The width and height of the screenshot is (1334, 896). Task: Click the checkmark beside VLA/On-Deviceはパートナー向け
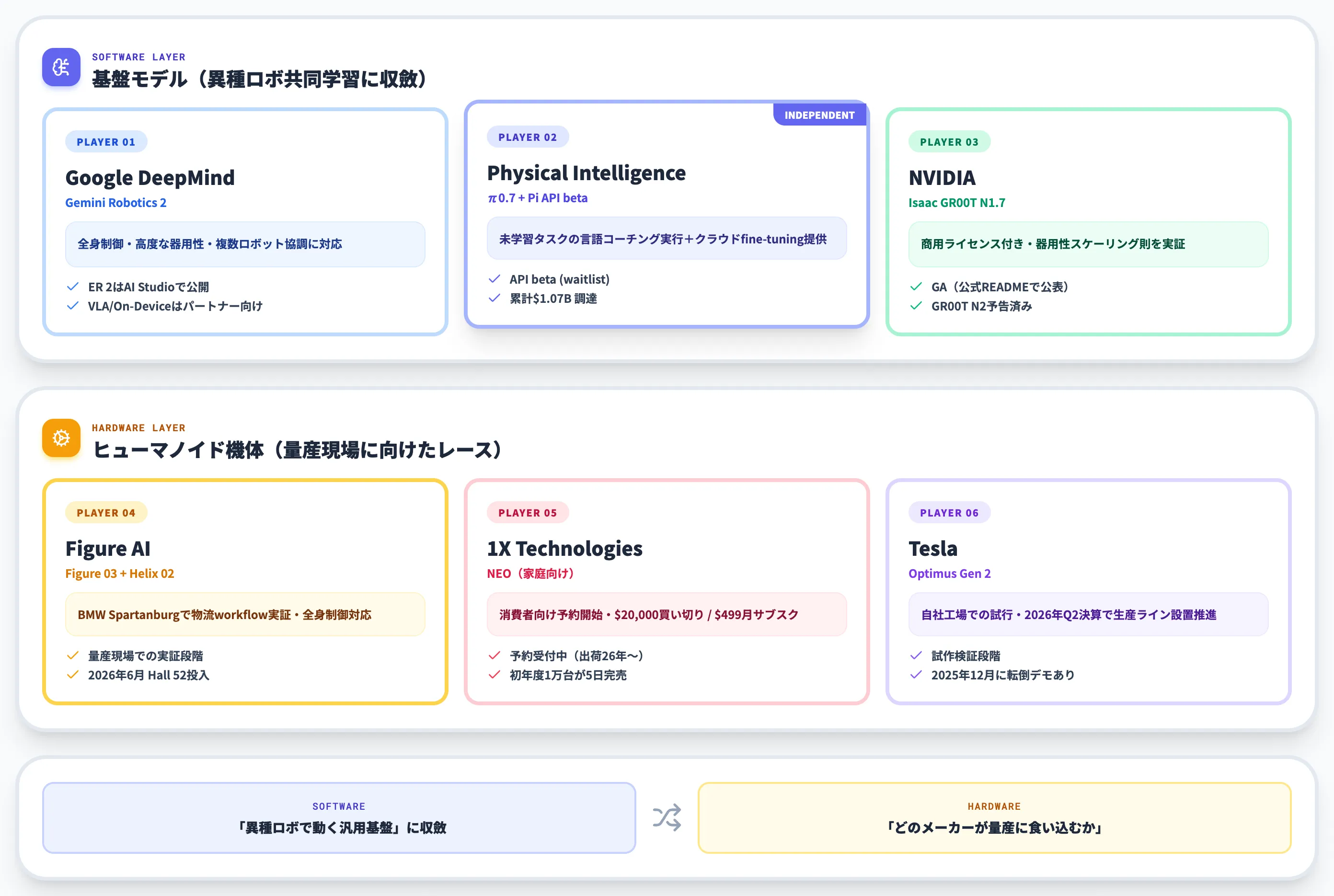point(72,306)
